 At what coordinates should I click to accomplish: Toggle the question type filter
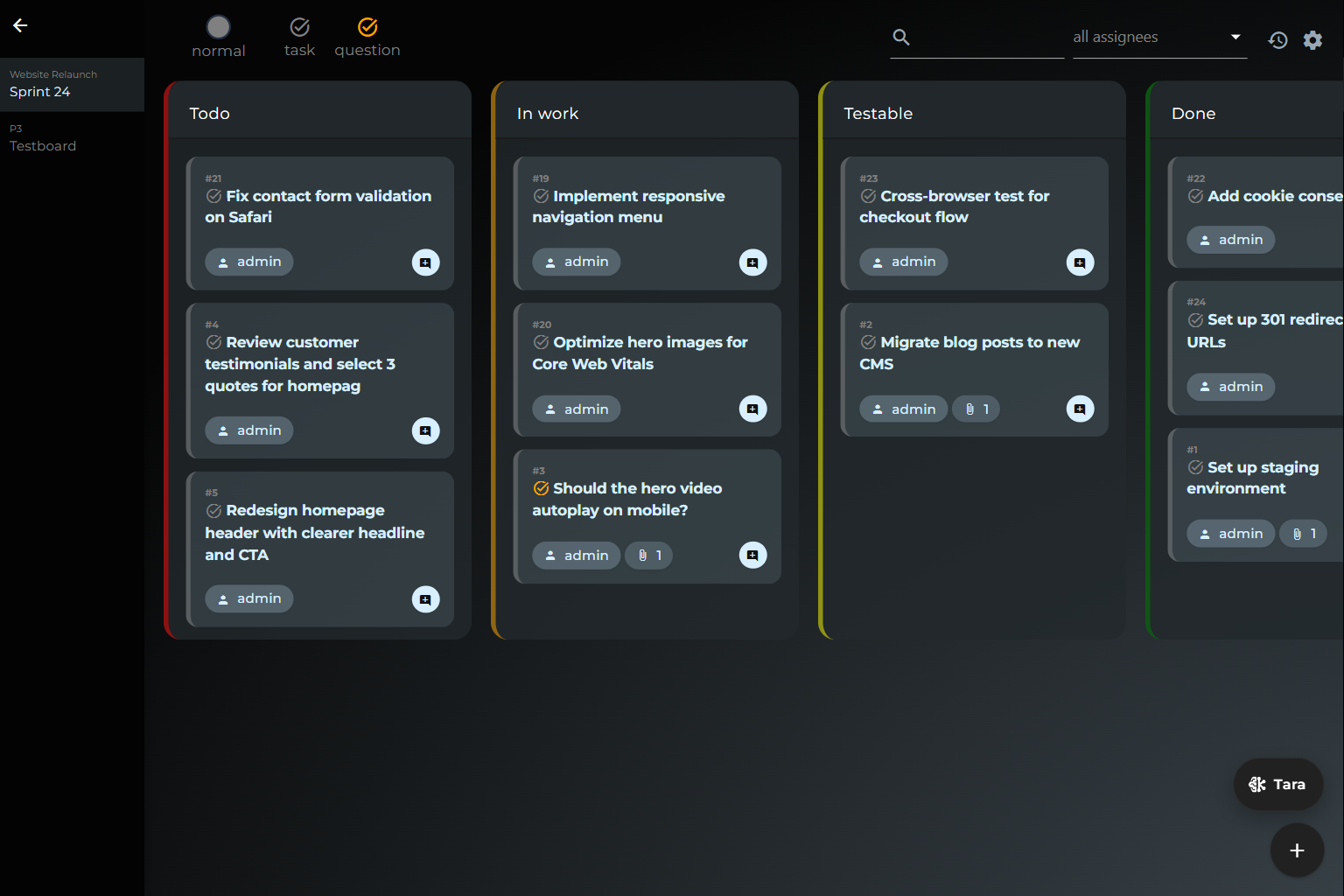tap(367, 38)
